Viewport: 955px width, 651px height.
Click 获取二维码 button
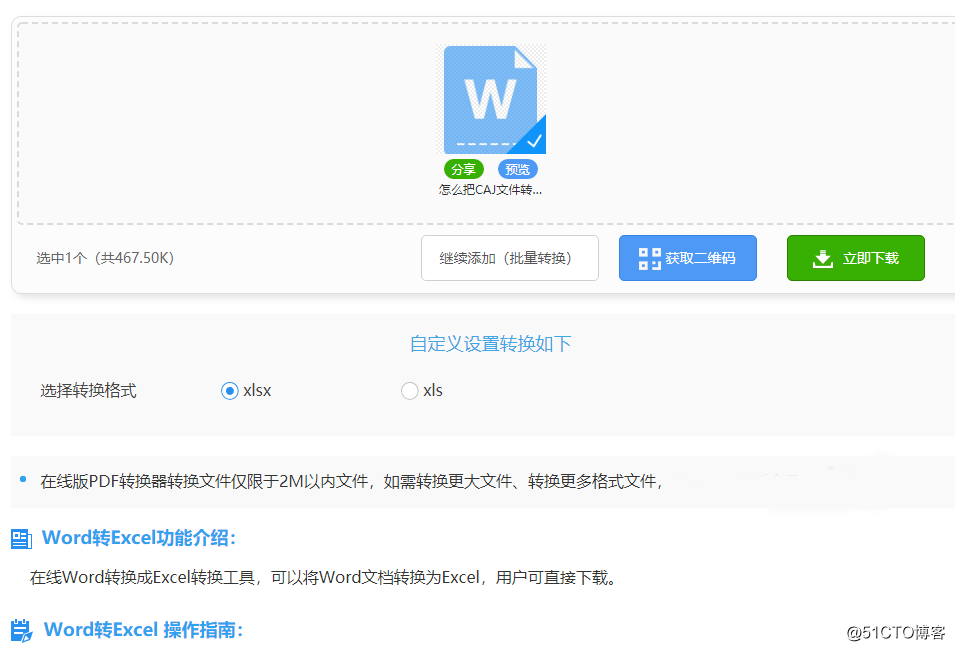[x=688, y=258]
